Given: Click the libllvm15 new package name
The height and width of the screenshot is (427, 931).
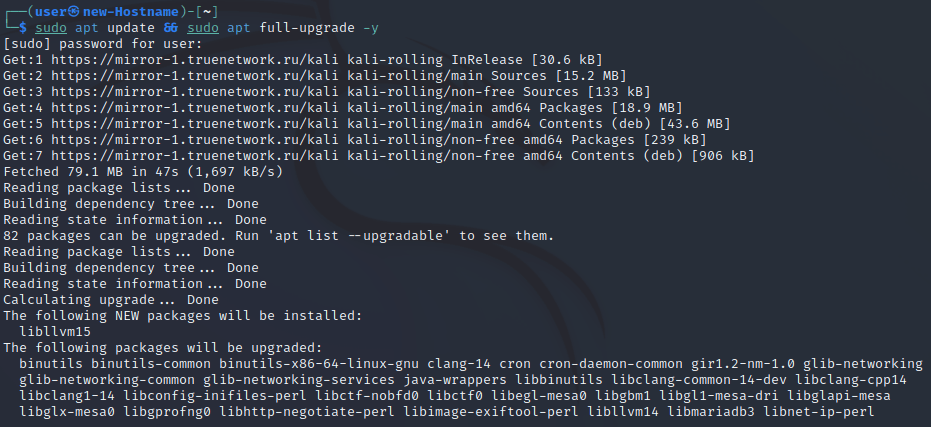Looking at the screenshot, I should pos(55,332).
